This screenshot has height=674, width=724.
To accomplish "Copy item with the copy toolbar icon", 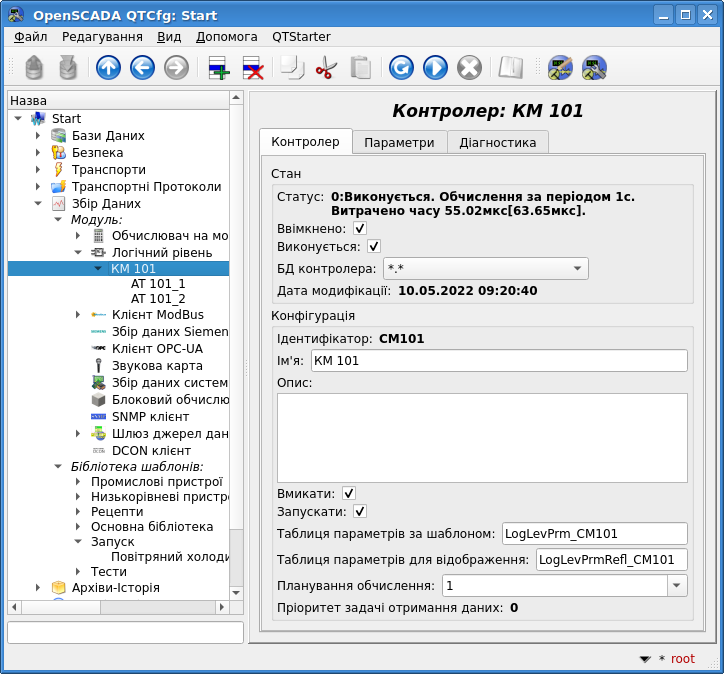I will click(x=292, y=68).
